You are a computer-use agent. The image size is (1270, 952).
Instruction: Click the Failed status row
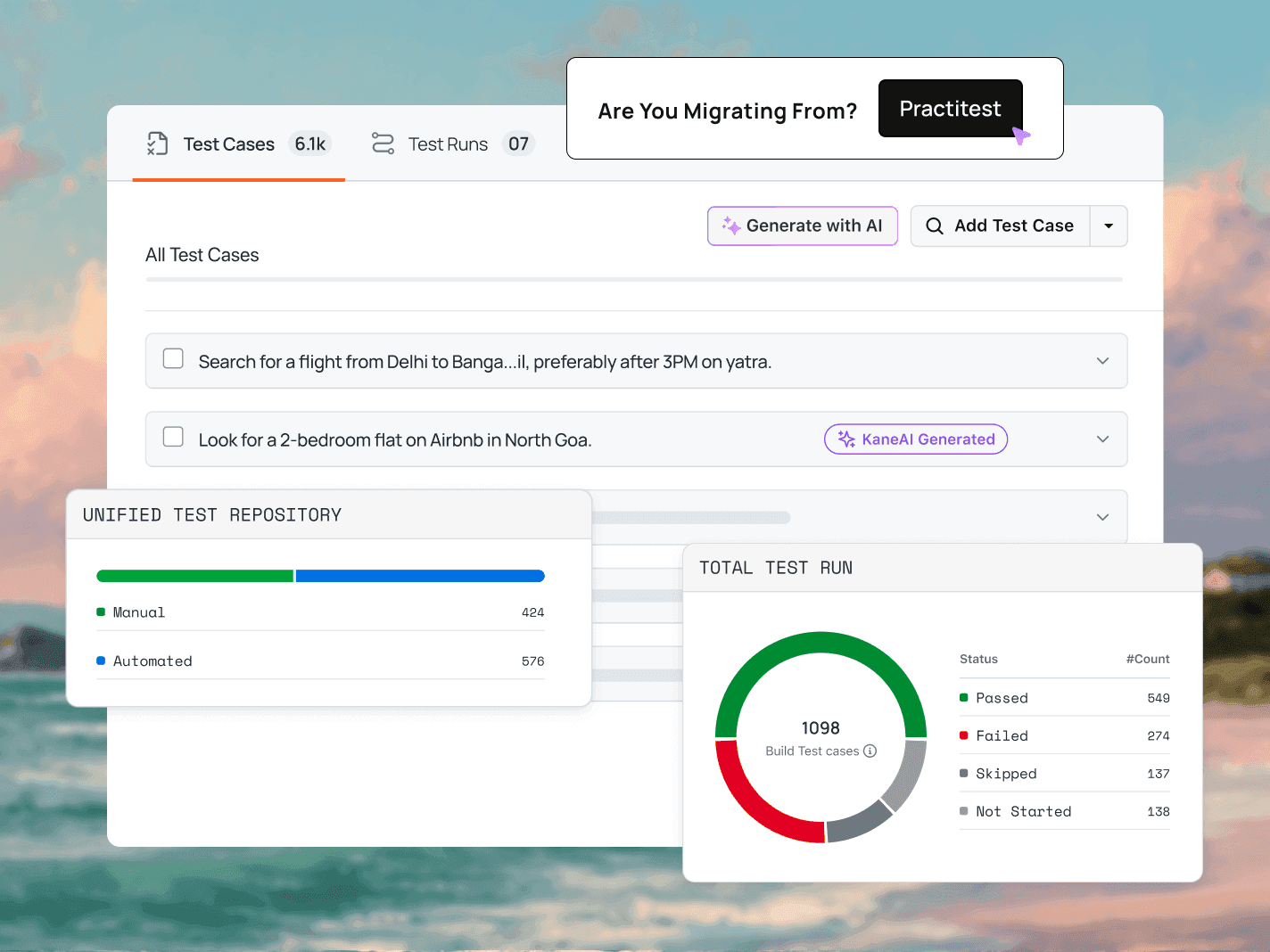(1065, 735)
